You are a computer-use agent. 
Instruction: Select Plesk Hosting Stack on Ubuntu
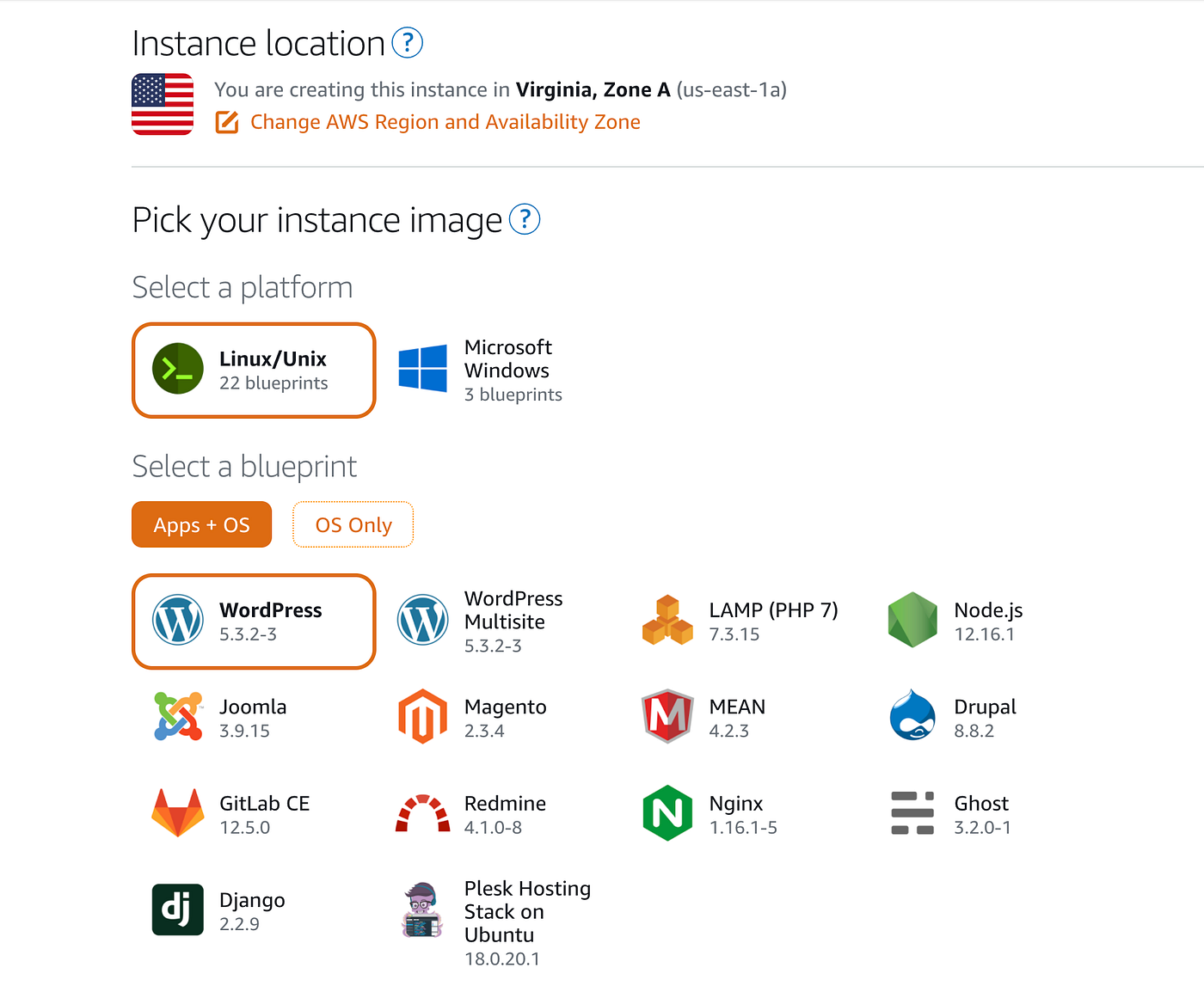pos(422,914)
